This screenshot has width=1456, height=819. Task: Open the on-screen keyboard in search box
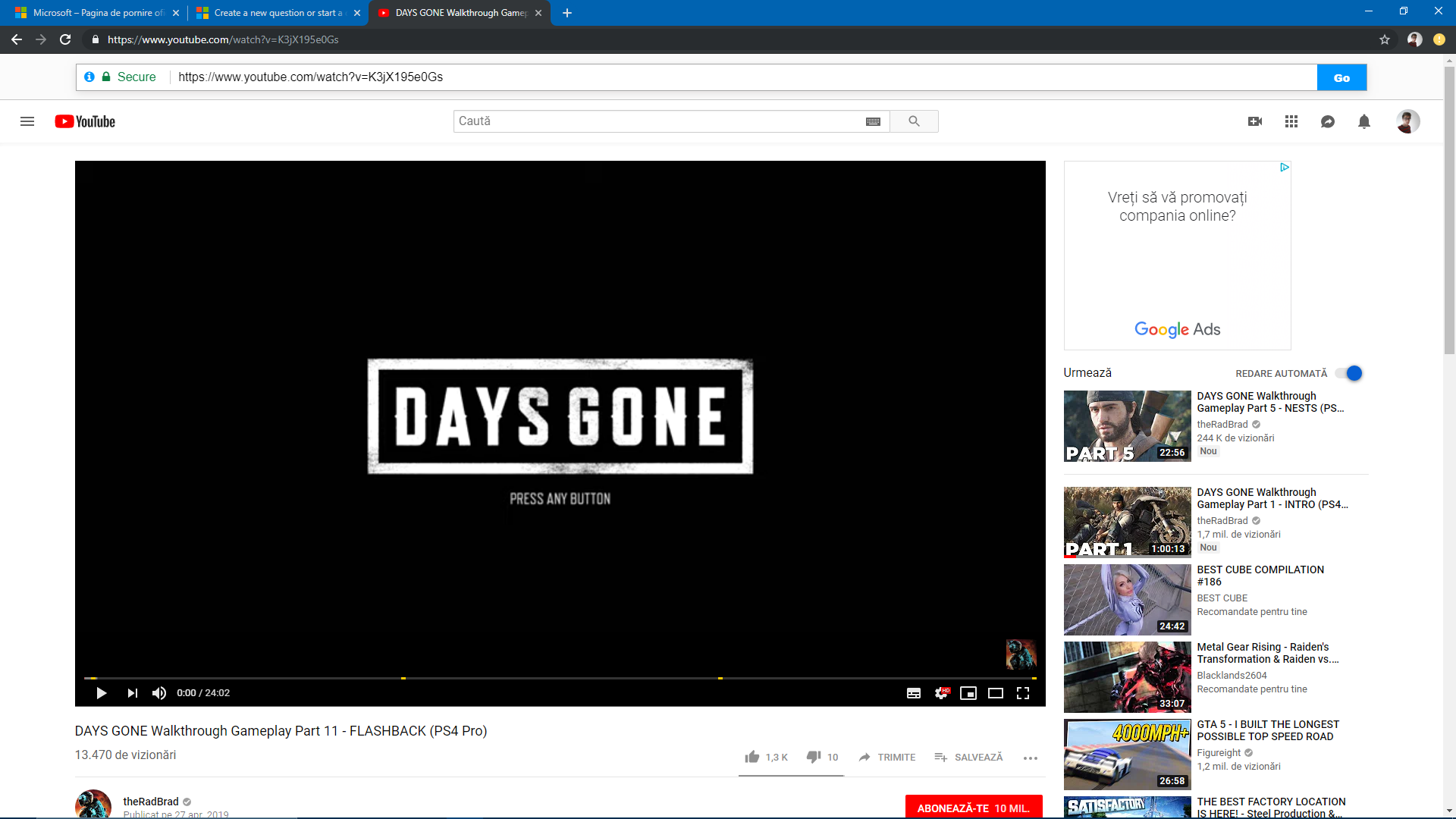coord(873,121)
